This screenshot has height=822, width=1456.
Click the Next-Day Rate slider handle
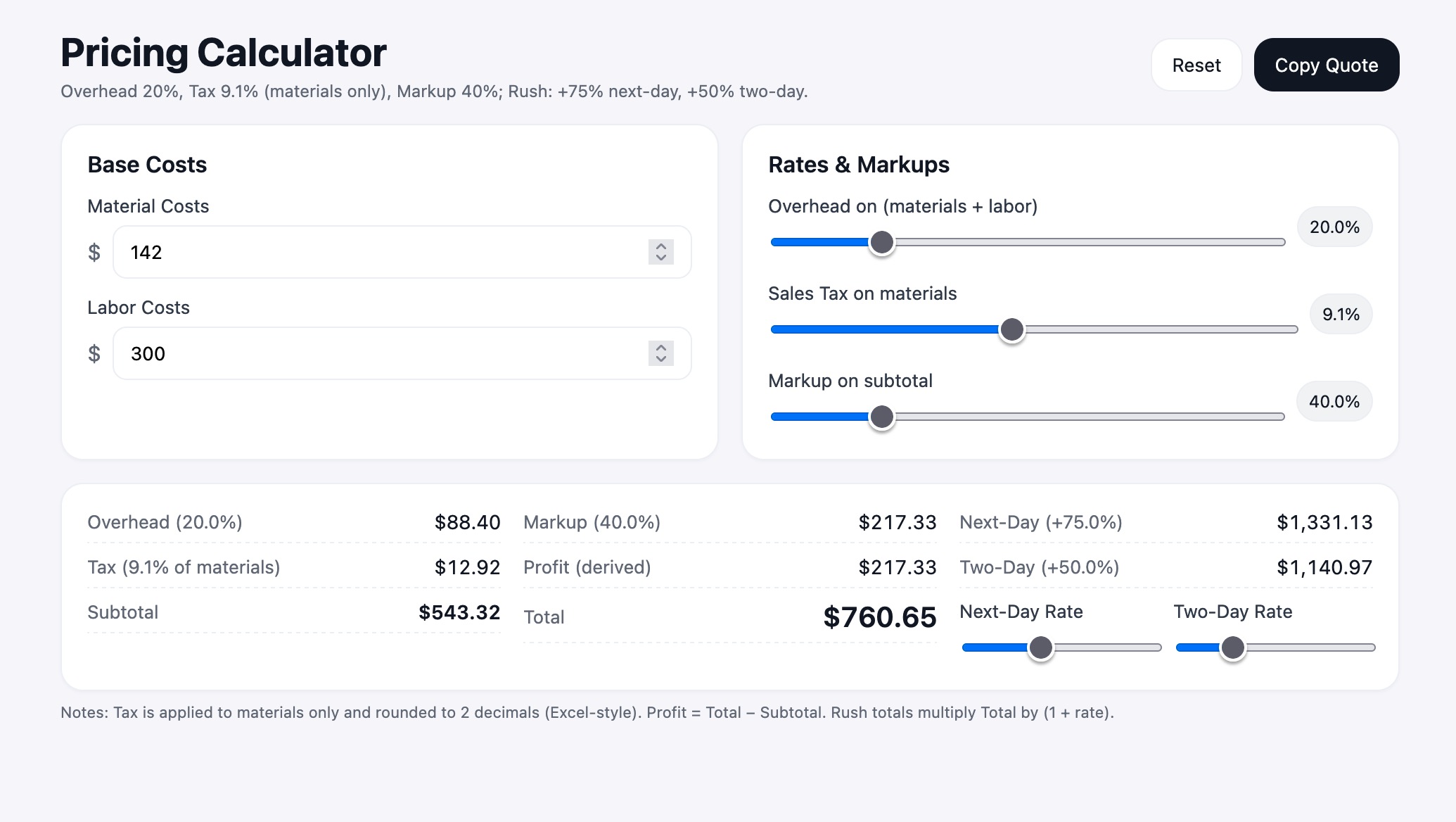[1040, 647]
